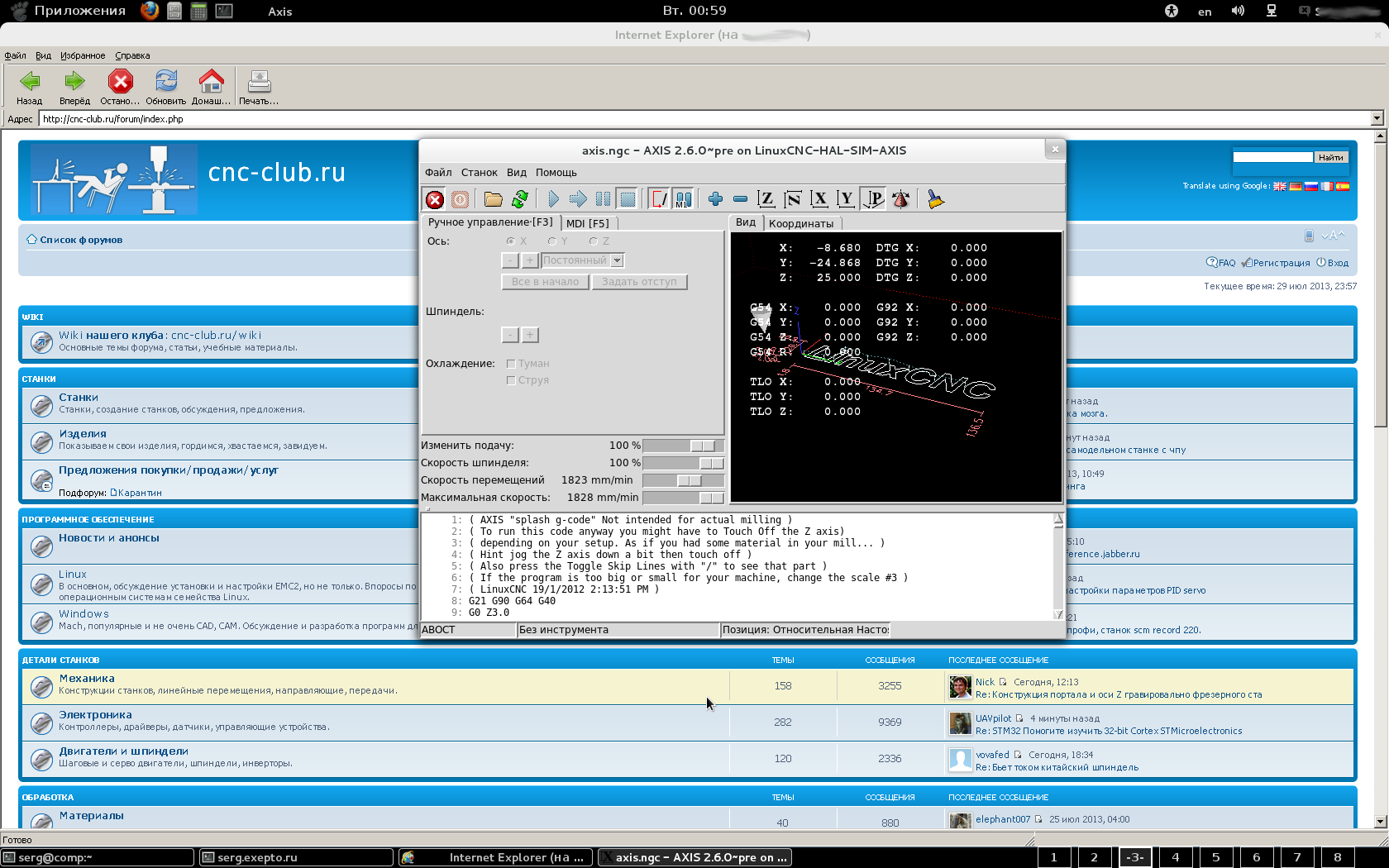Open the volume control in system tray
The height and width of the screenshot is (868, 1389).
tap(1238, 11)
